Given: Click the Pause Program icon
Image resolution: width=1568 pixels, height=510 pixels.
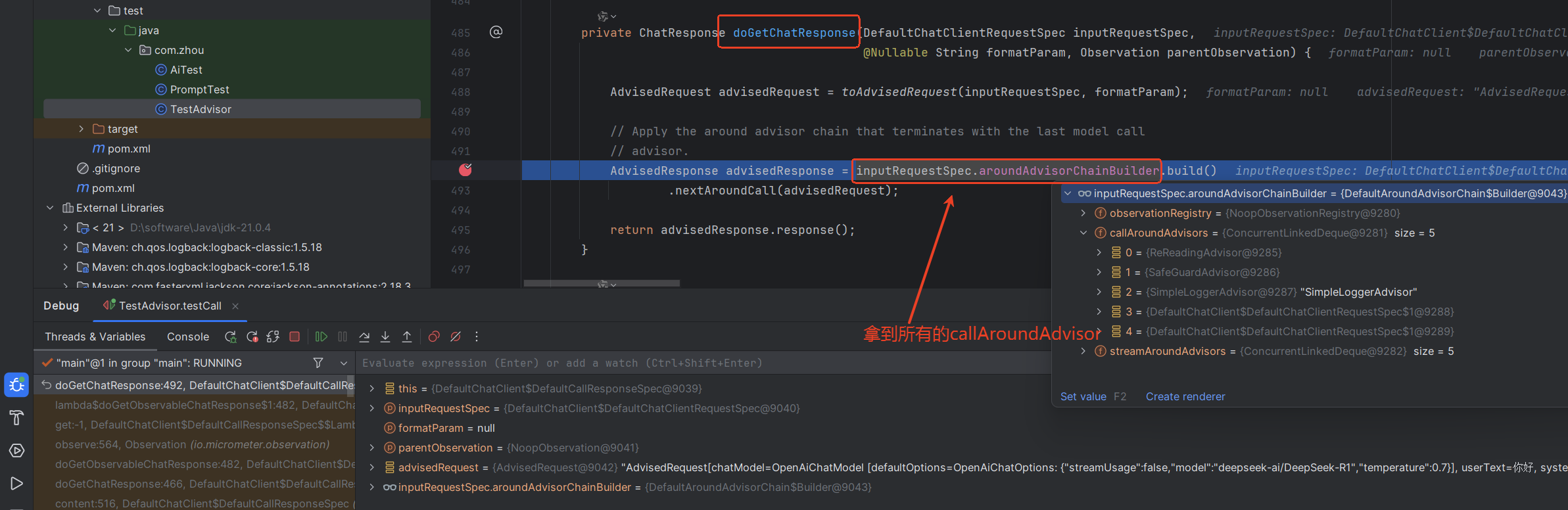Looking at the screenshot, I should click(343, 336).
